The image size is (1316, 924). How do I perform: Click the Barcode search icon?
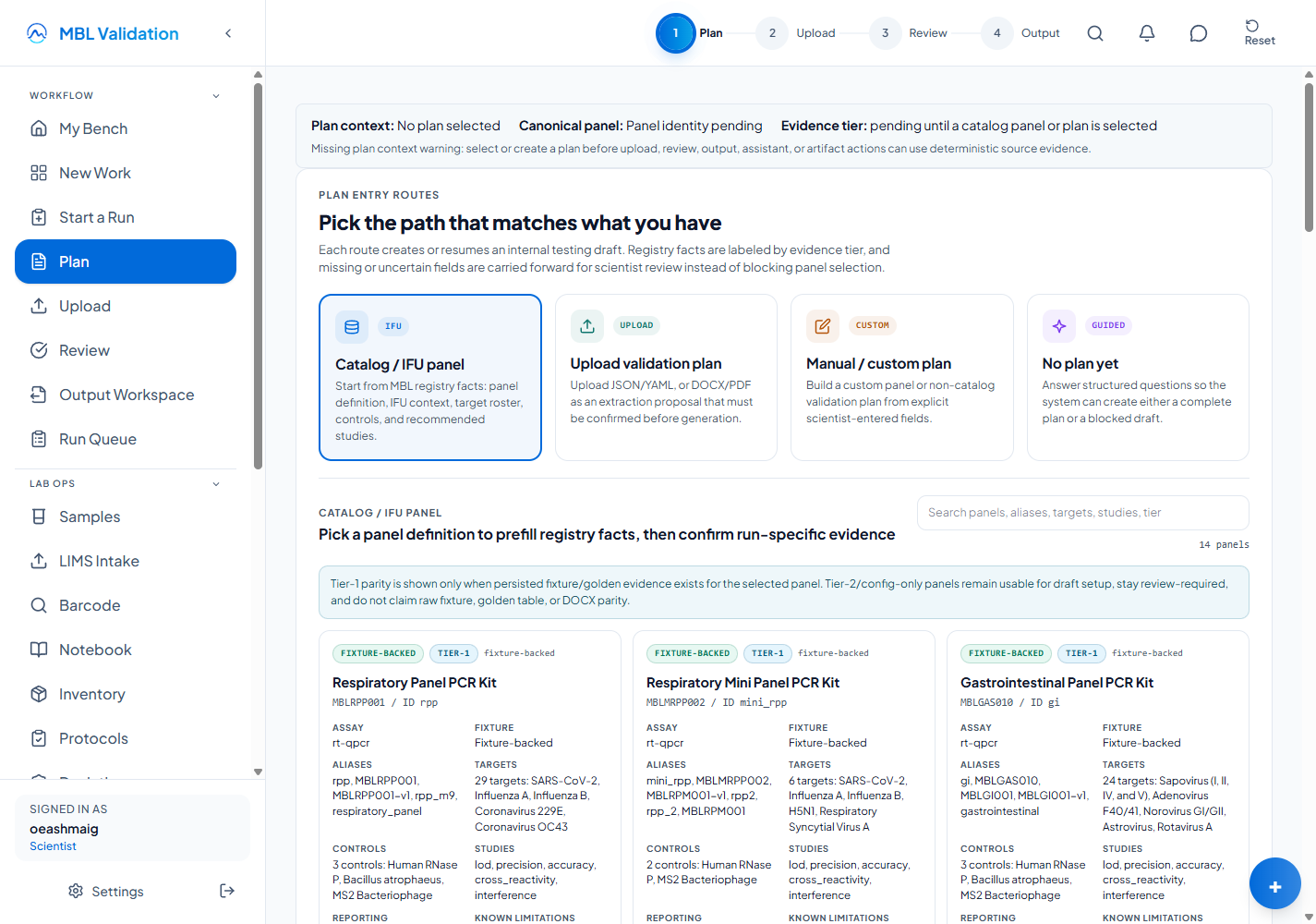[x=39, y=605]
